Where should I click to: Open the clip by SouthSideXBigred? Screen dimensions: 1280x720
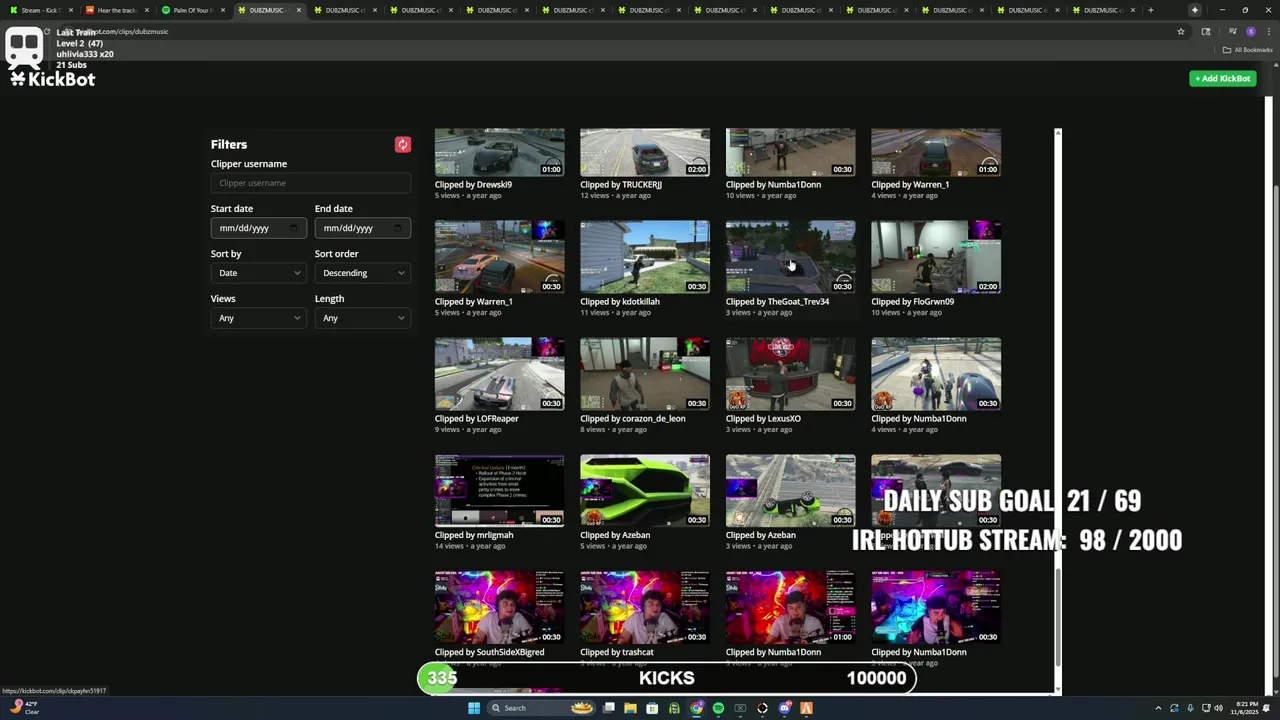coord(499,608)
